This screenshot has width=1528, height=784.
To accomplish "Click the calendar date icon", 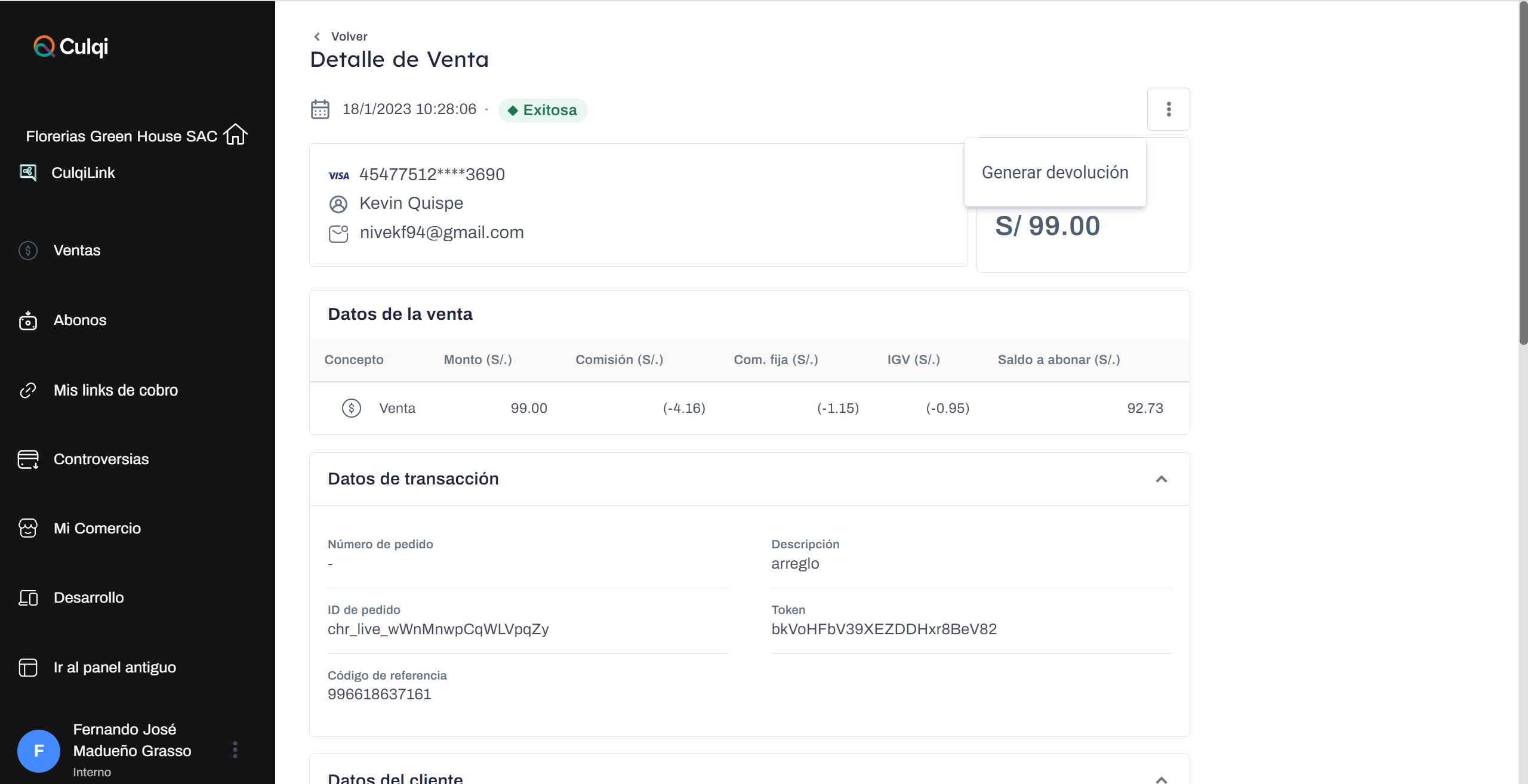I will coord(320,110).
